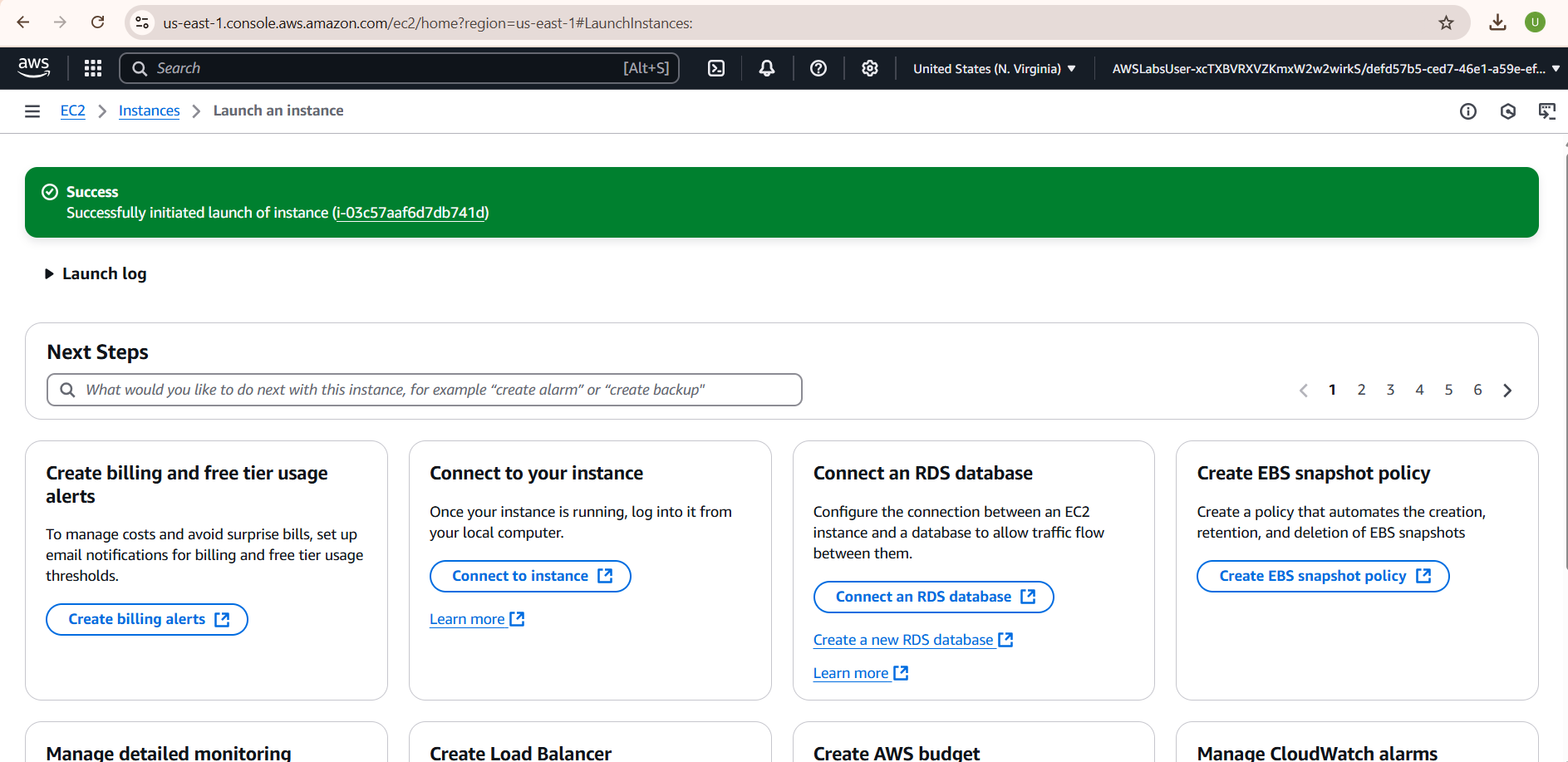Open the Chrome profile avatar
The image size is (1568, 762).
(x=1535, y=22)
